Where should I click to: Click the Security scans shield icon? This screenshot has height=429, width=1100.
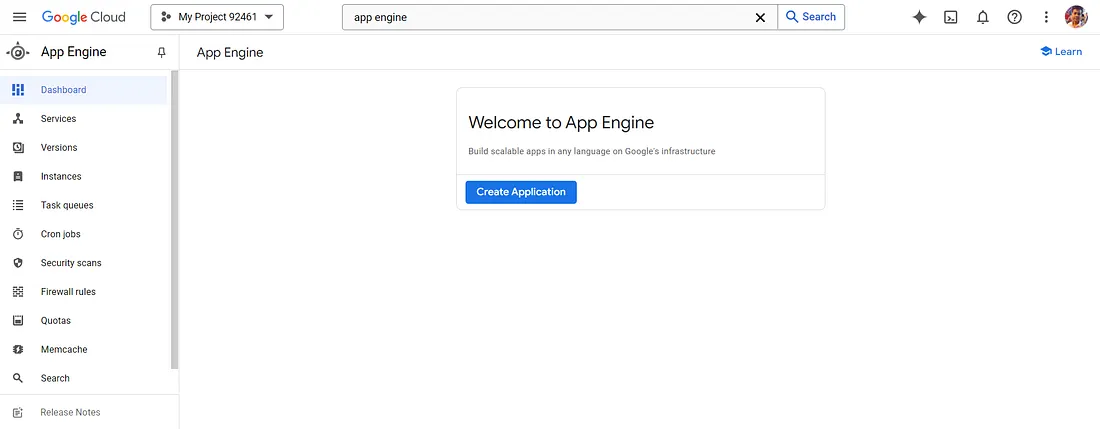[18, 263]
